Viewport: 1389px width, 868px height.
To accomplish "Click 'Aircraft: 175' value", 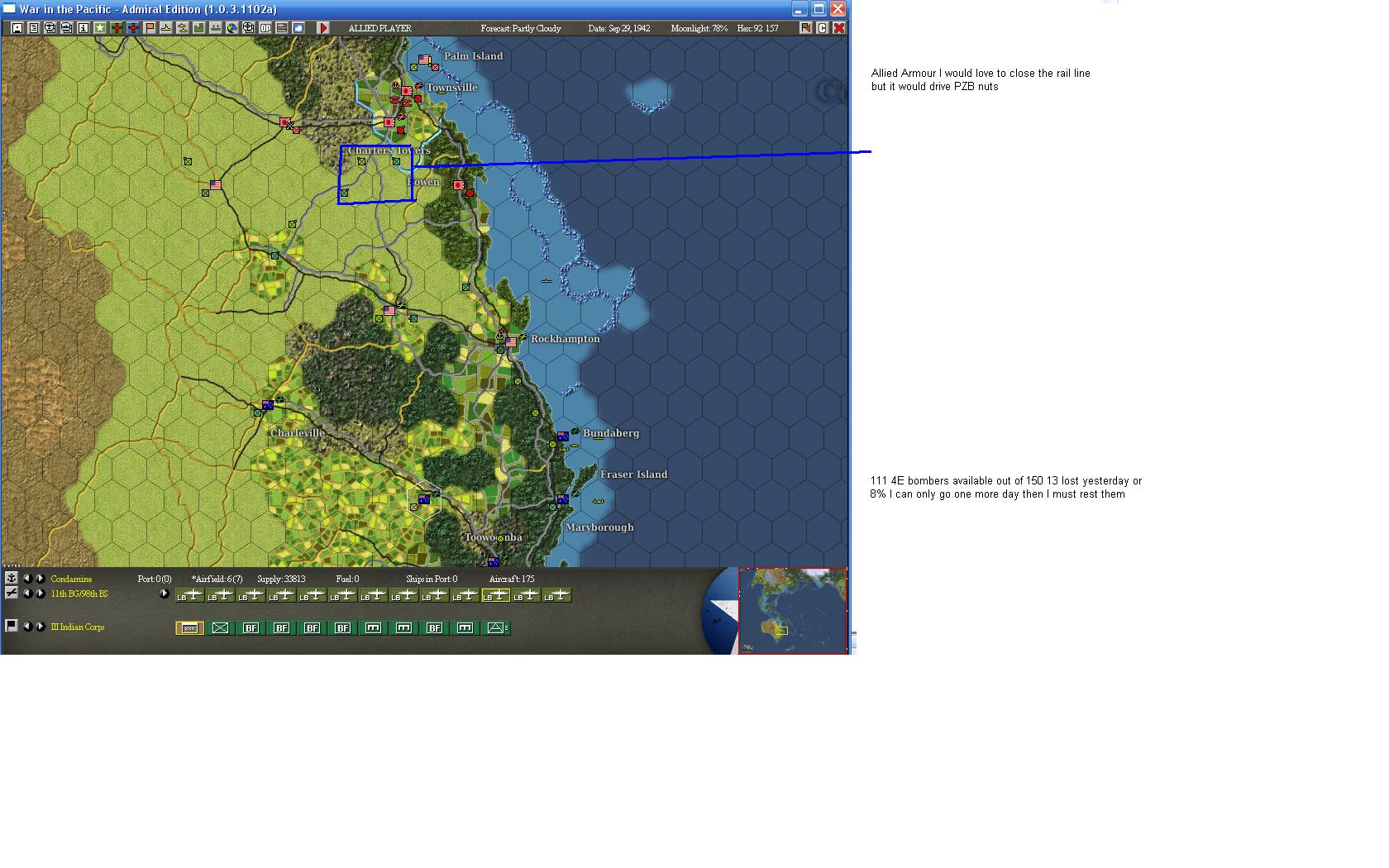I will point(512,579).
